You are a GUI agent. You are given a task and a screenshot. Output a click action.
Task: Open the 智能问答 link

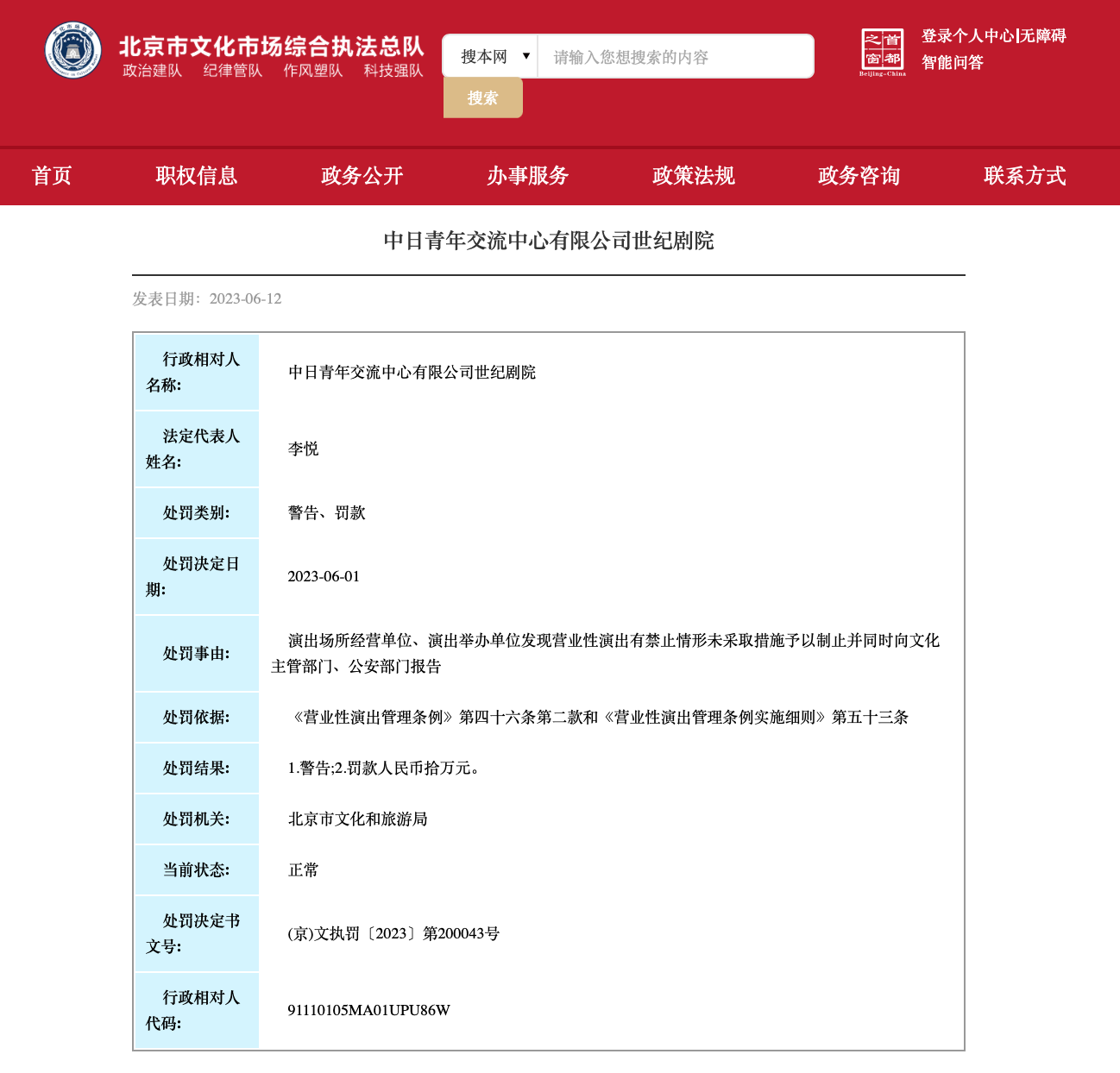(953, 63)
